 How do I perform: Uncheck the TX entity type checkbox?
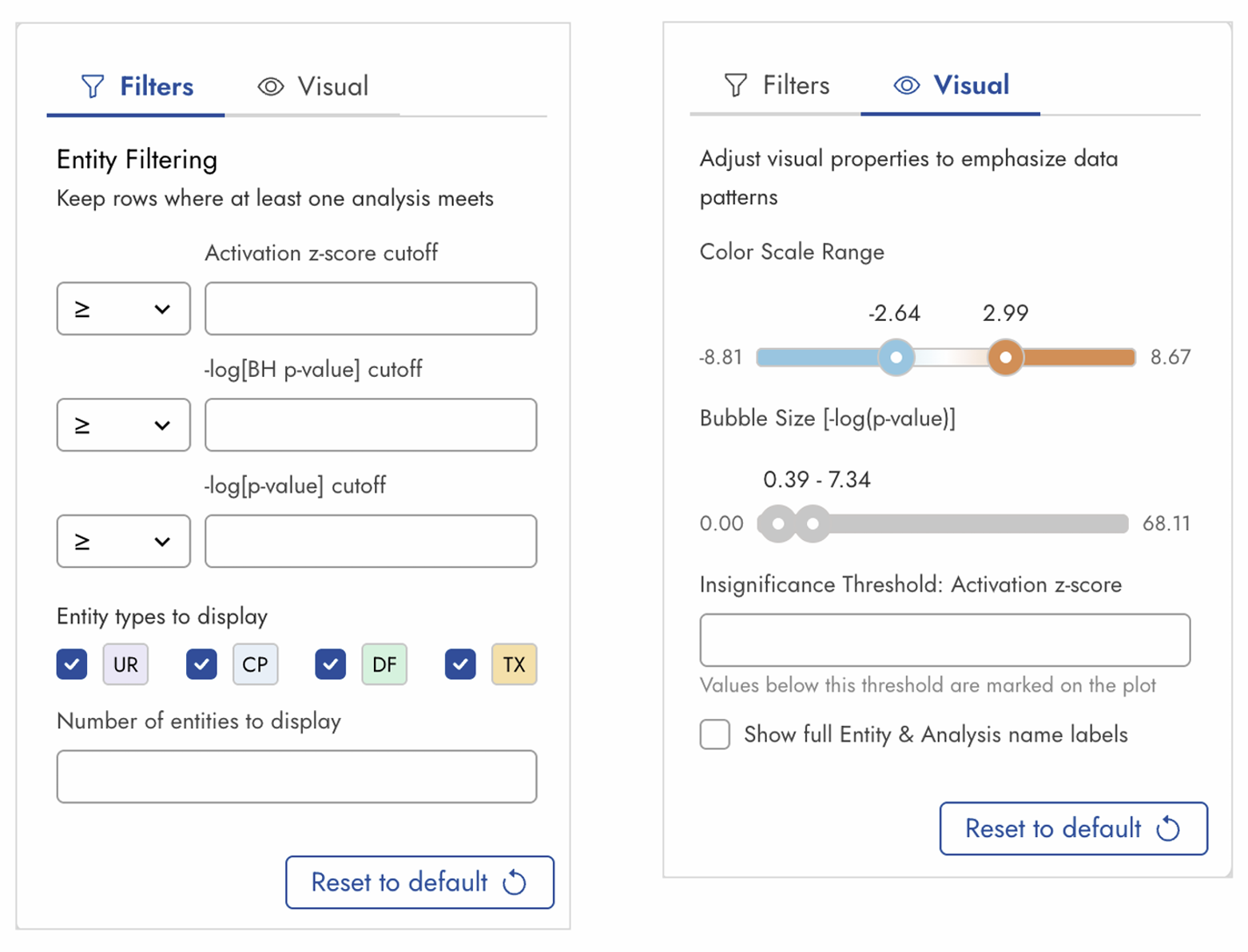pos(460,664)
